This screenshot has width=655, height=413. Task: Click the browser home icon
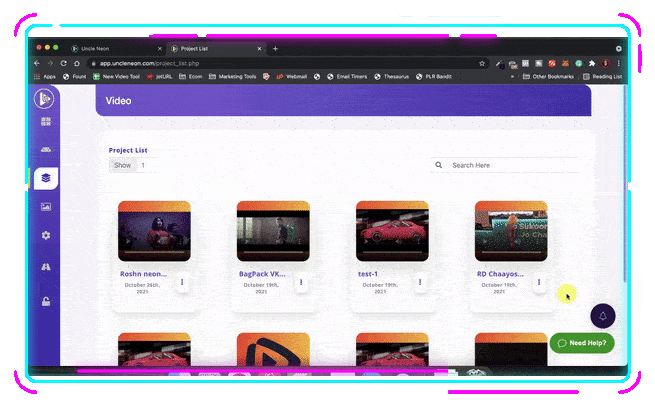77,63
